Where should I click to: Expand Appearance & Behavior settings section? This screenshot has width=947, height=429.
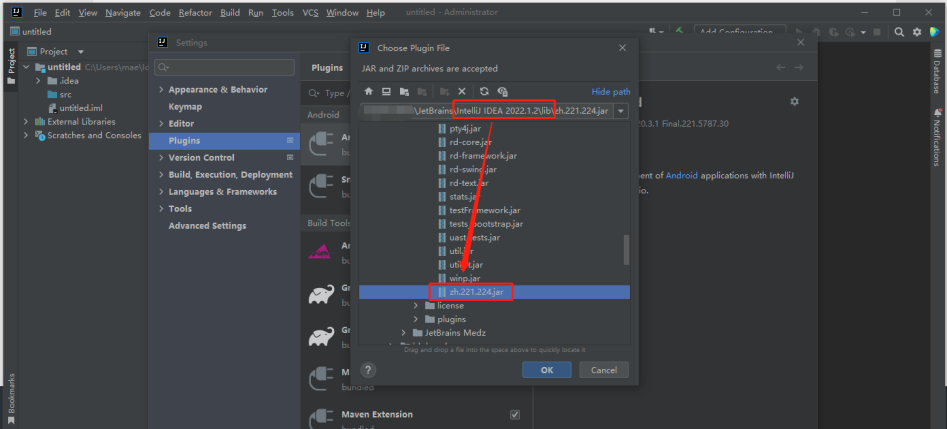(x=161, y=89)
